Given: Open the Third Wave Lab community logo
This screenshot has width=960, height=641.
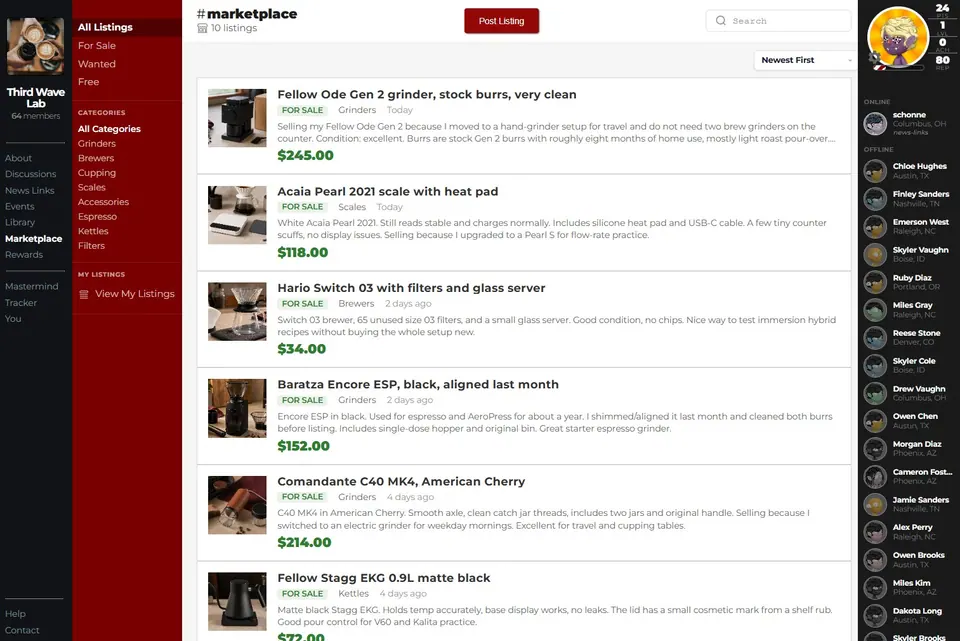Looking at the screenshot, I should tap(36, 47).
